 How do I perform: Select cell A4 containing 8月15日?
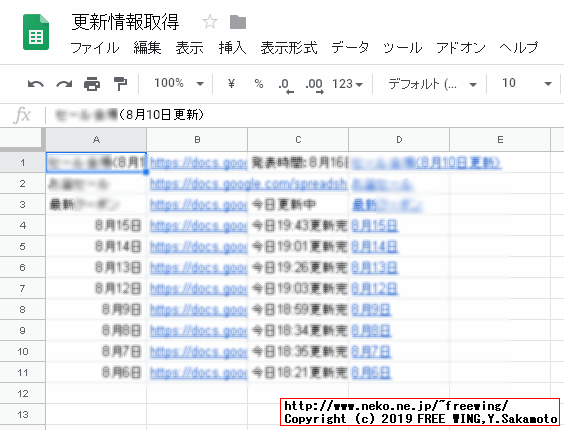(96, 226)
